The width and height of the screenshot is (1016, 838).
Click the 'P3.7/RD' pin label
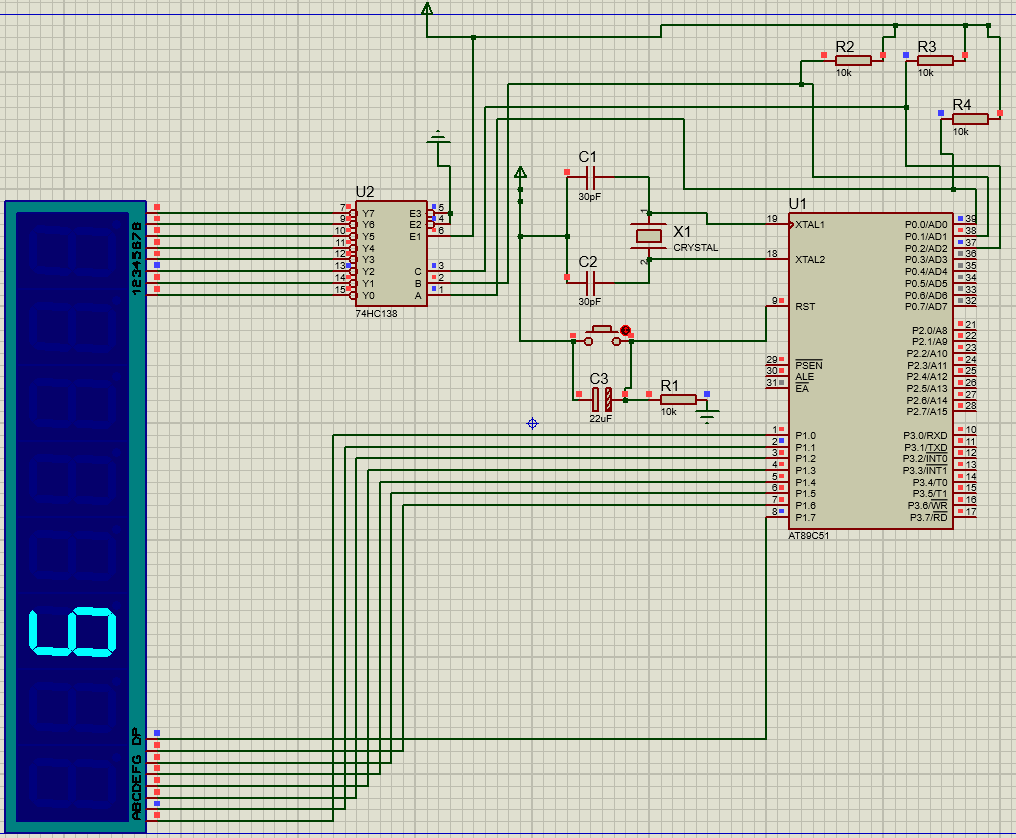(x=929, y=518)
